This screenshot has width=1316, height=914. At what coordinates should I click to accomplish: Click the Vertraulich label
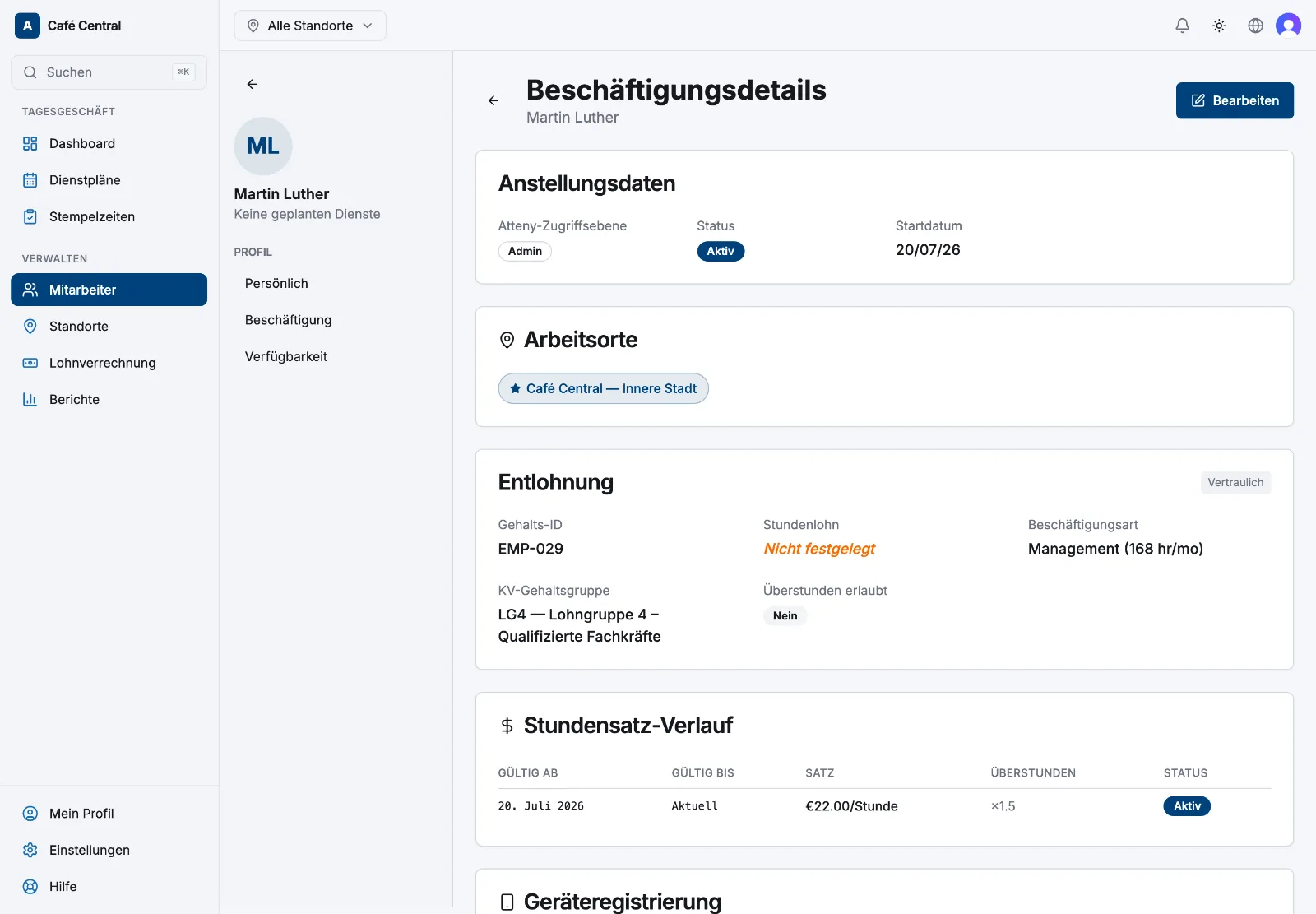click(1235, 482)
